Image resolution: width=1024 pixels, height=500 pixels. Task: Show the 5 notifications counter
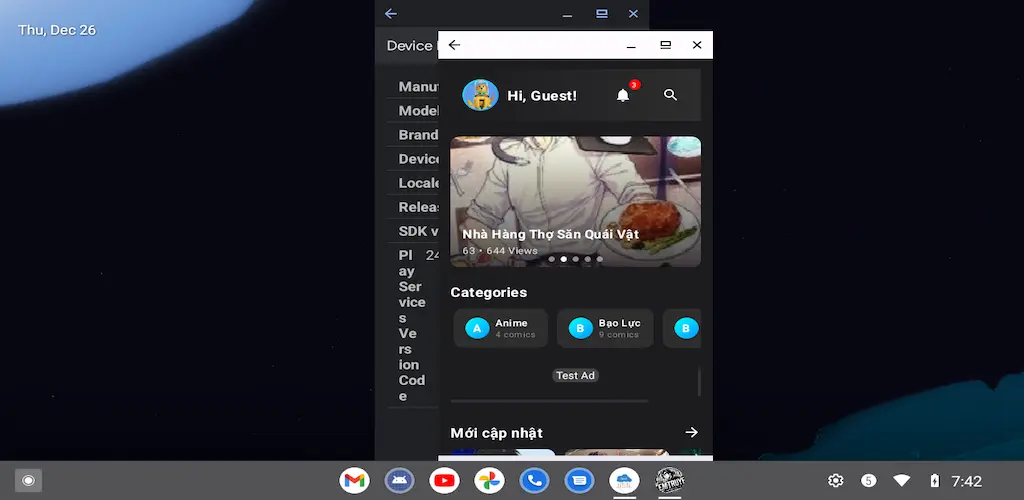[x=868, y=481]
